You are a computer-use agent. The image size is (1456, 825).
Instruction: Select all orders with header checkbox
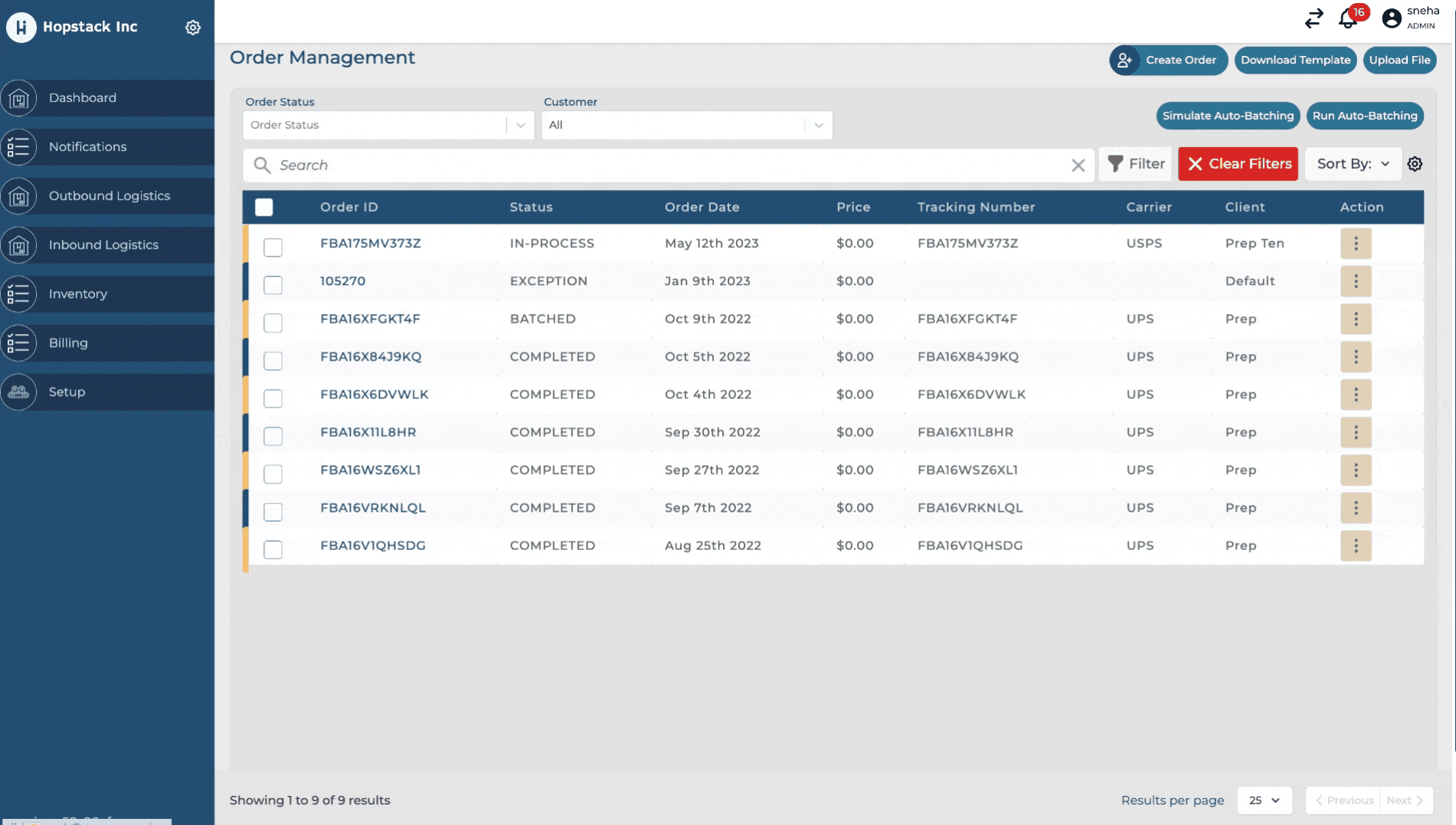(x=264, y=208)
